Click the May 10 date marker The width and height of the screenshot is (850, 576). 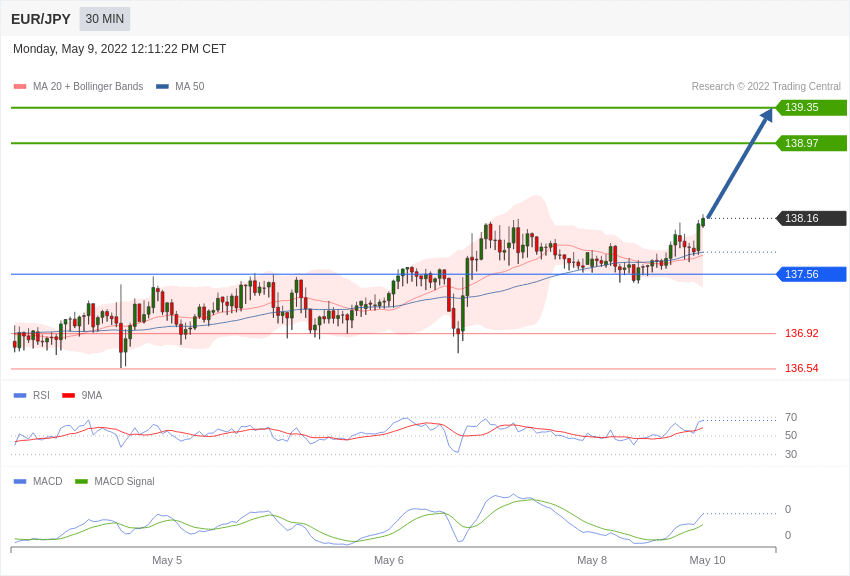coord(707,560)
